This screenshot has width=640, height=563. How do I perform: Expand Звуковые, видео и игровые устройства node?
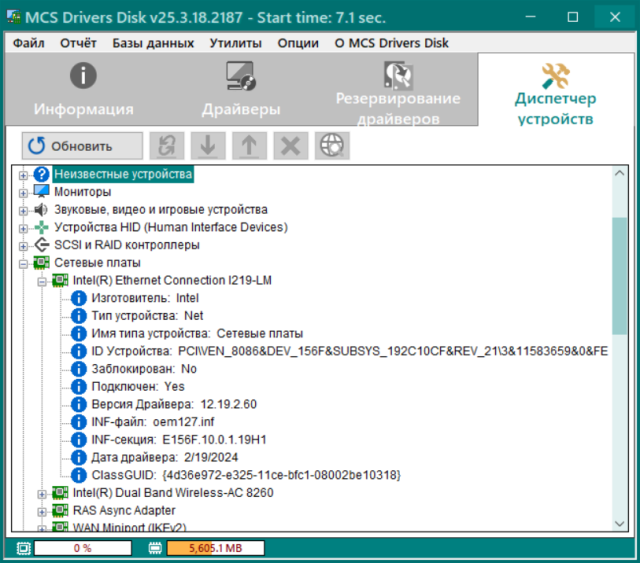point(23,210)
